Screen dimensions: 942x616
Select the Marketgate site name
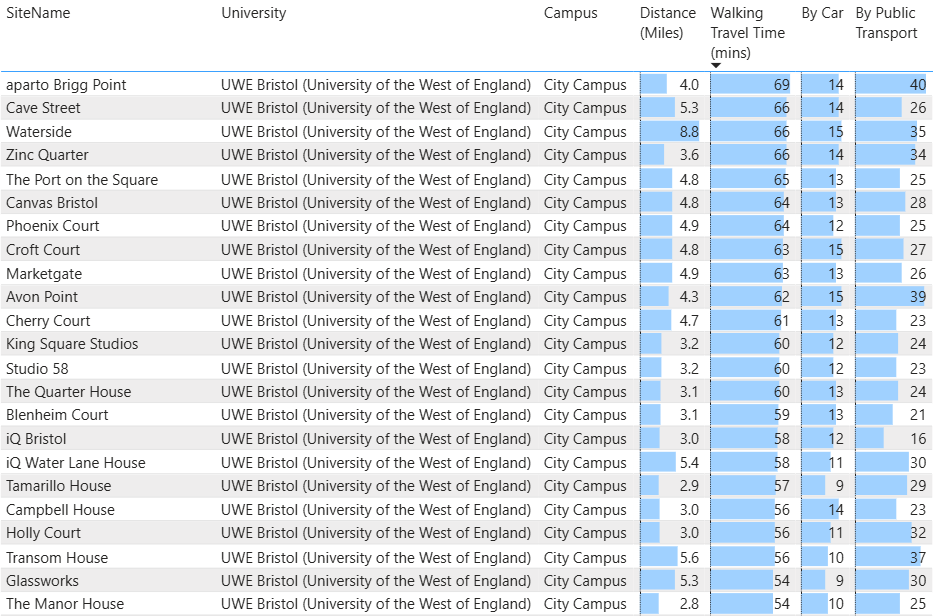(x=44, y=274)
